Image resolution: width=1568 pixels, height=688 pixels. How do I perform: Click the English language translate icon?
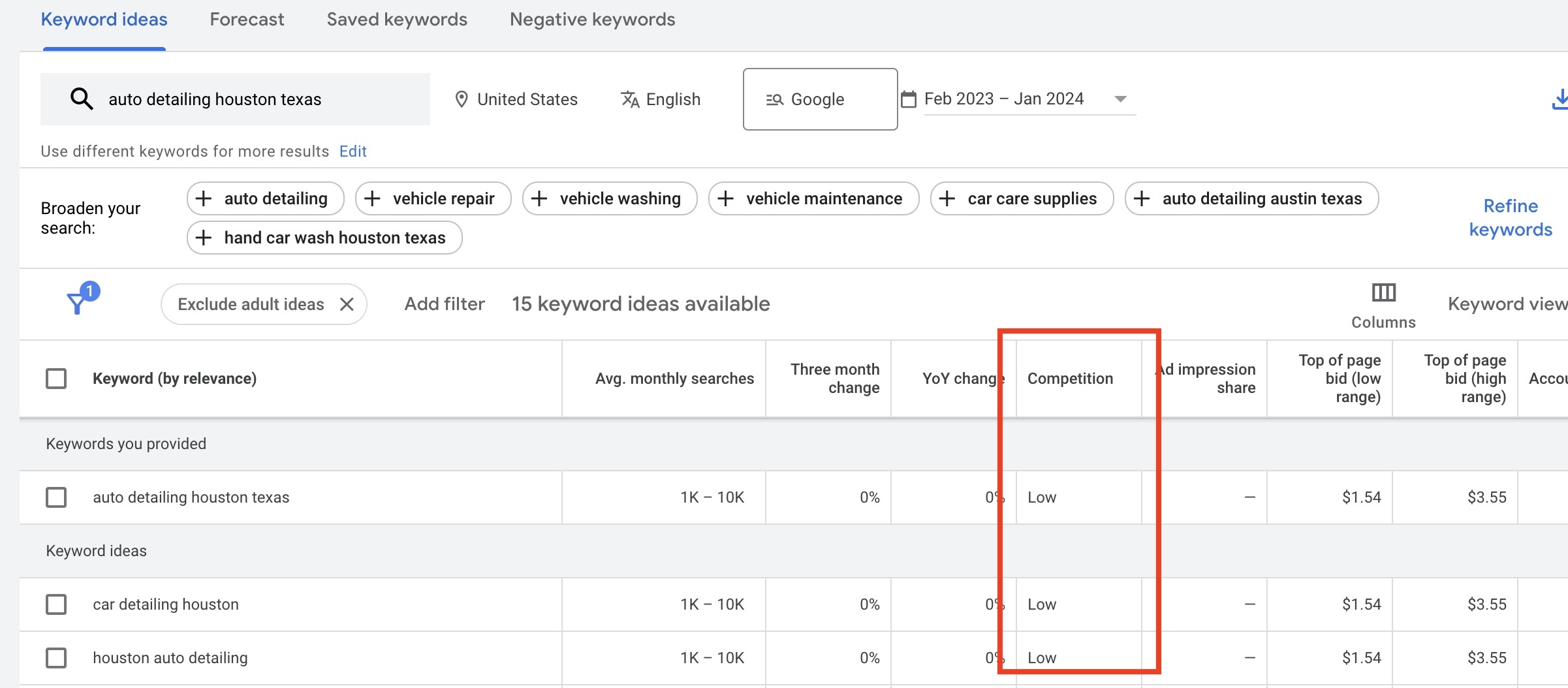coord(629,99)
